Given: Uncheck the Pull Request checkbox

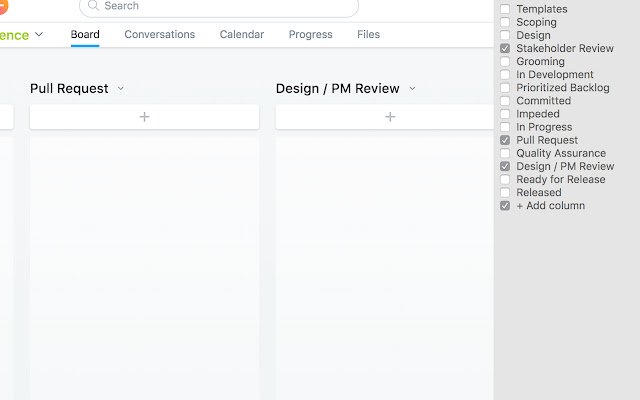Looking at the screenshot, I should click(x=505, y=140).
